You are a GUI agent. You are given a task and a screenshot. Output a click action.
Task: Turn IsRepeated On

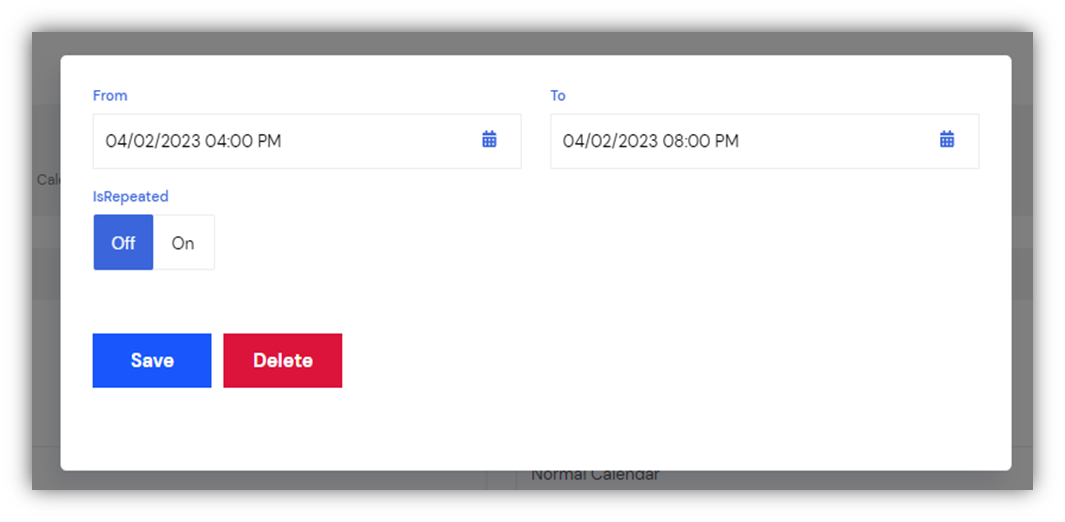pos(183,242)
